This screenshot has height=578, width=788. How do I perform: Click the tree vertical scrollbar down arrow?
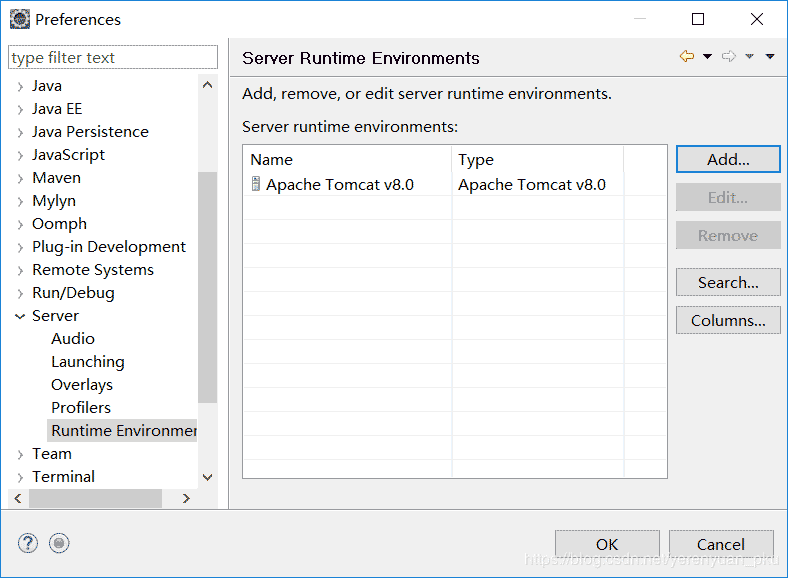(208, 478)
